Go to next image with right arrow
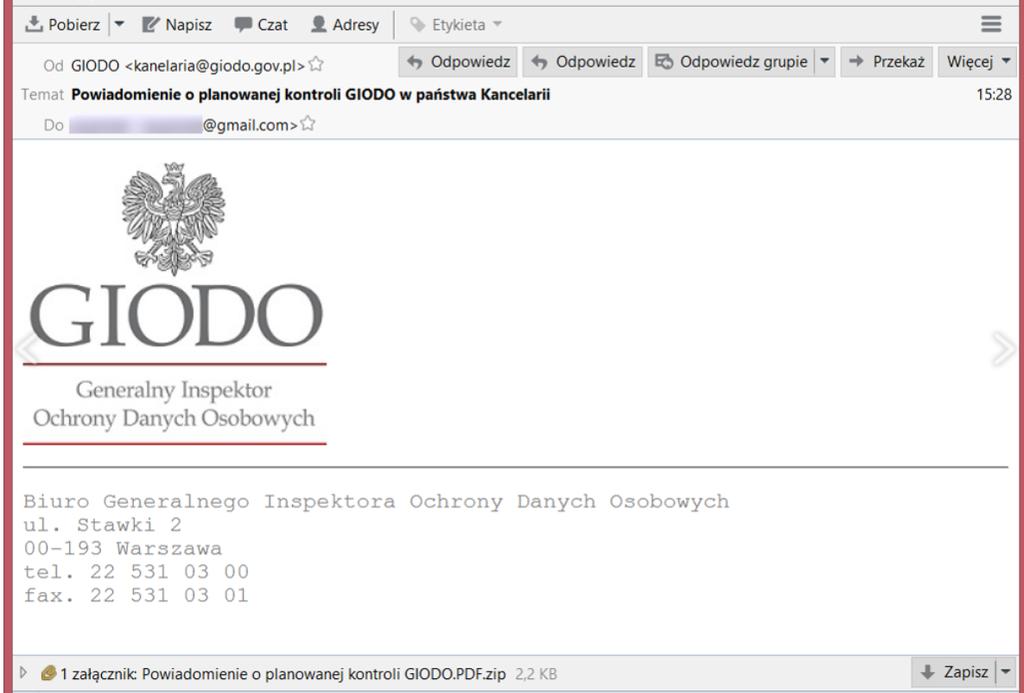 [1002, 349]
